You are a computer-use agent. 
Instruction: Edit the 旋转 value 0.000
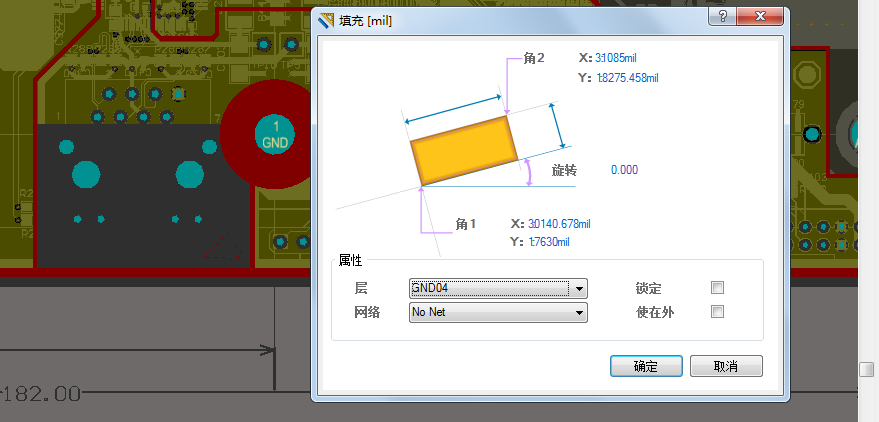624,170
